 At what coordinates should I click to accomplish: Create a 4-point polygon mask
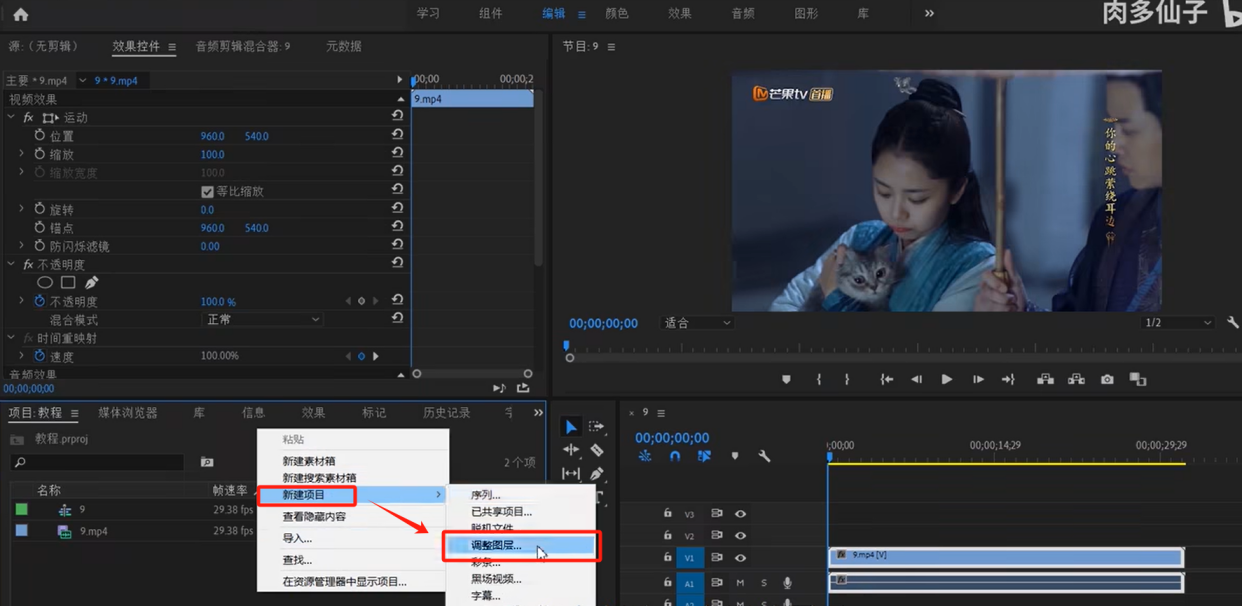(68, 283)
